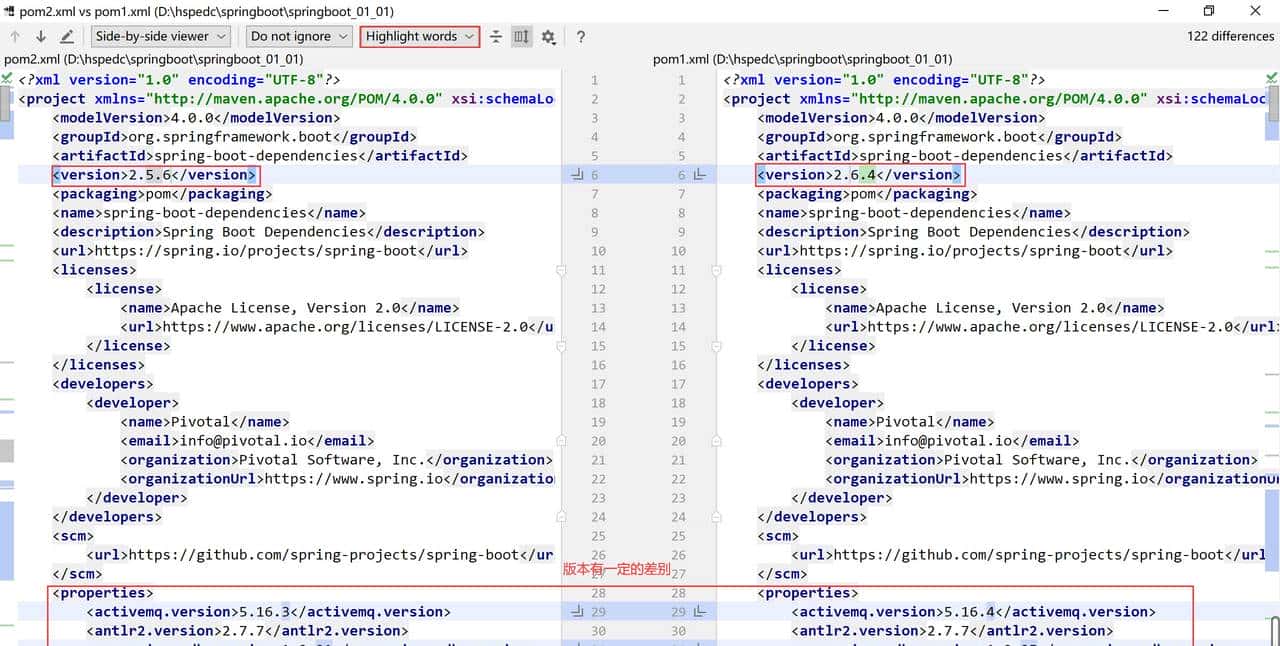1280x646 pixels.
Task: Open the diff settings gear icon
Action: (548, 37)
